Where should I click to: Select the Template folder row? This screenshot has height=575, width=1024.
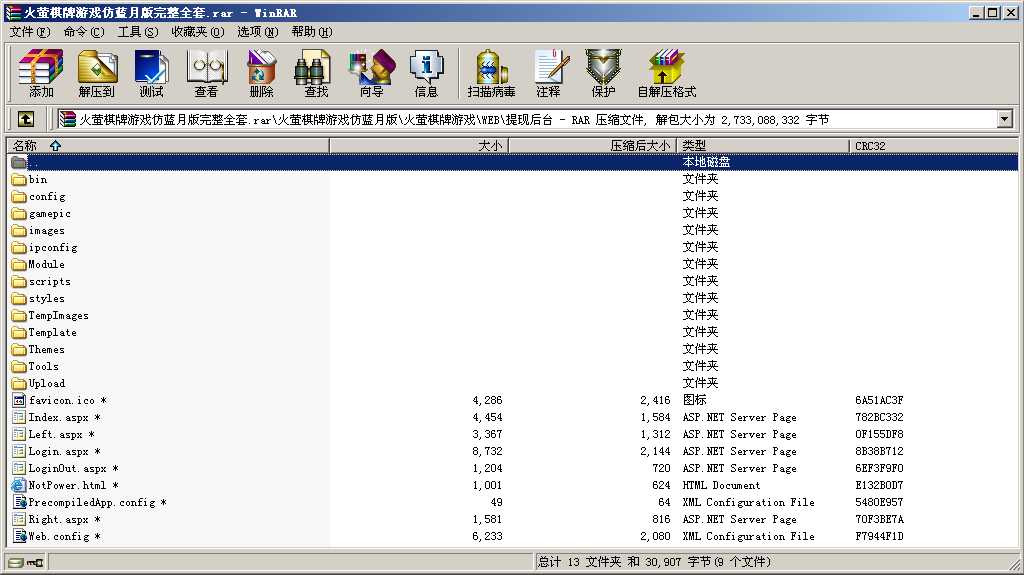click(513, 333)
